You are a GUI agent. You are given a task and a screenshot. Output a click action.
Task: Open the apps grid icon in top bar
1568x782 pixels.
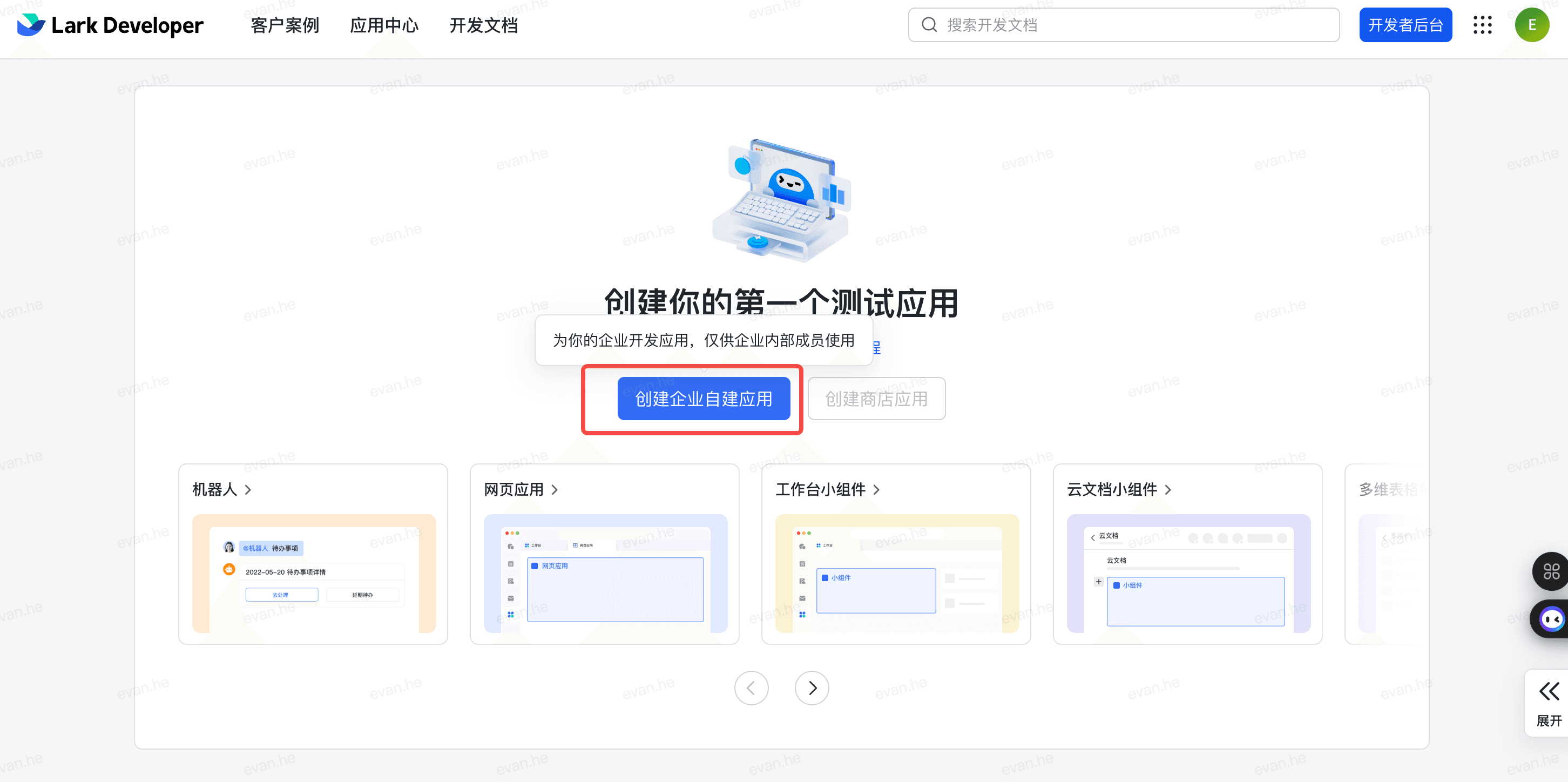[x=1483, y=25]
